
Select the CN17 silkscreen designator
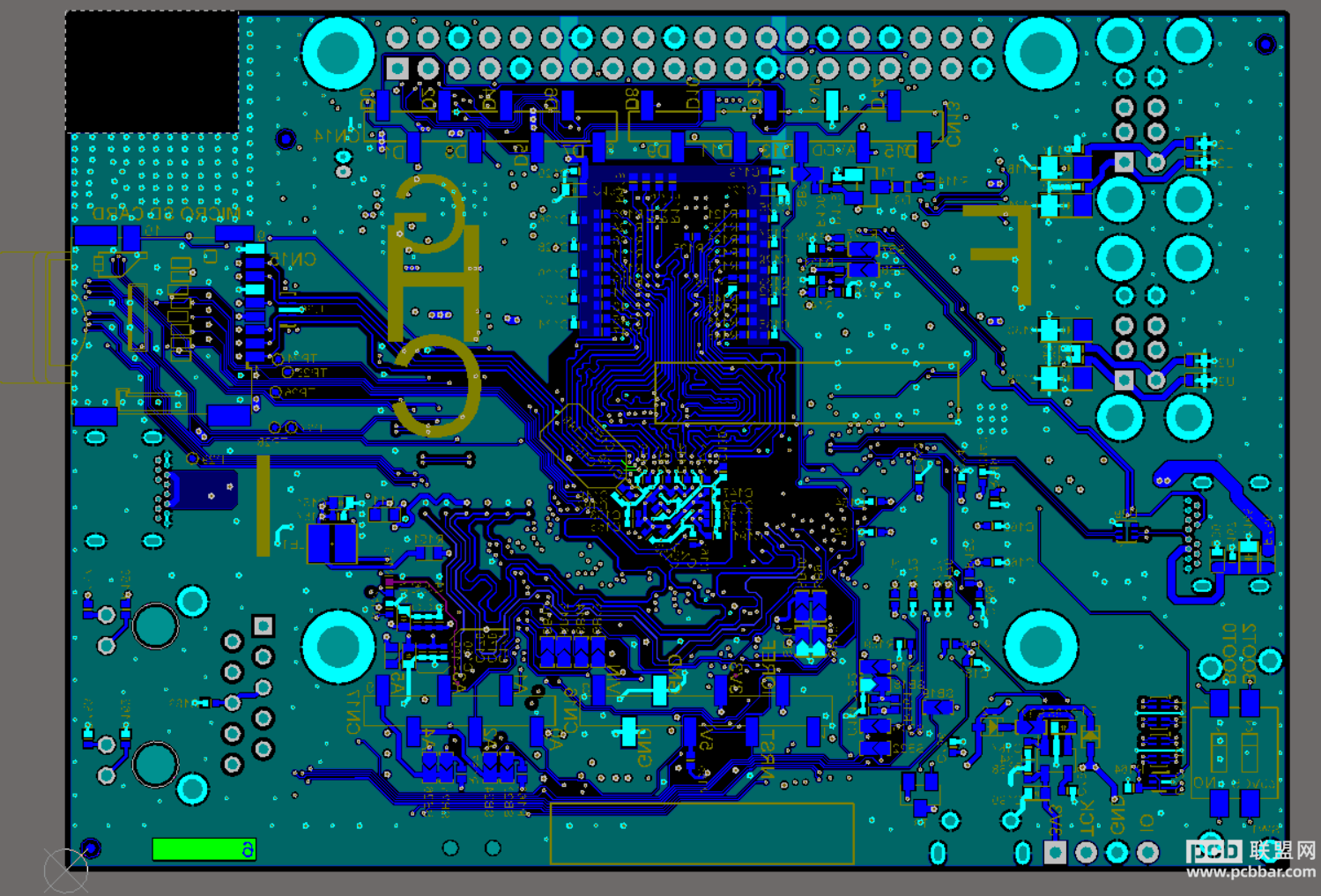tap(353, 711)
